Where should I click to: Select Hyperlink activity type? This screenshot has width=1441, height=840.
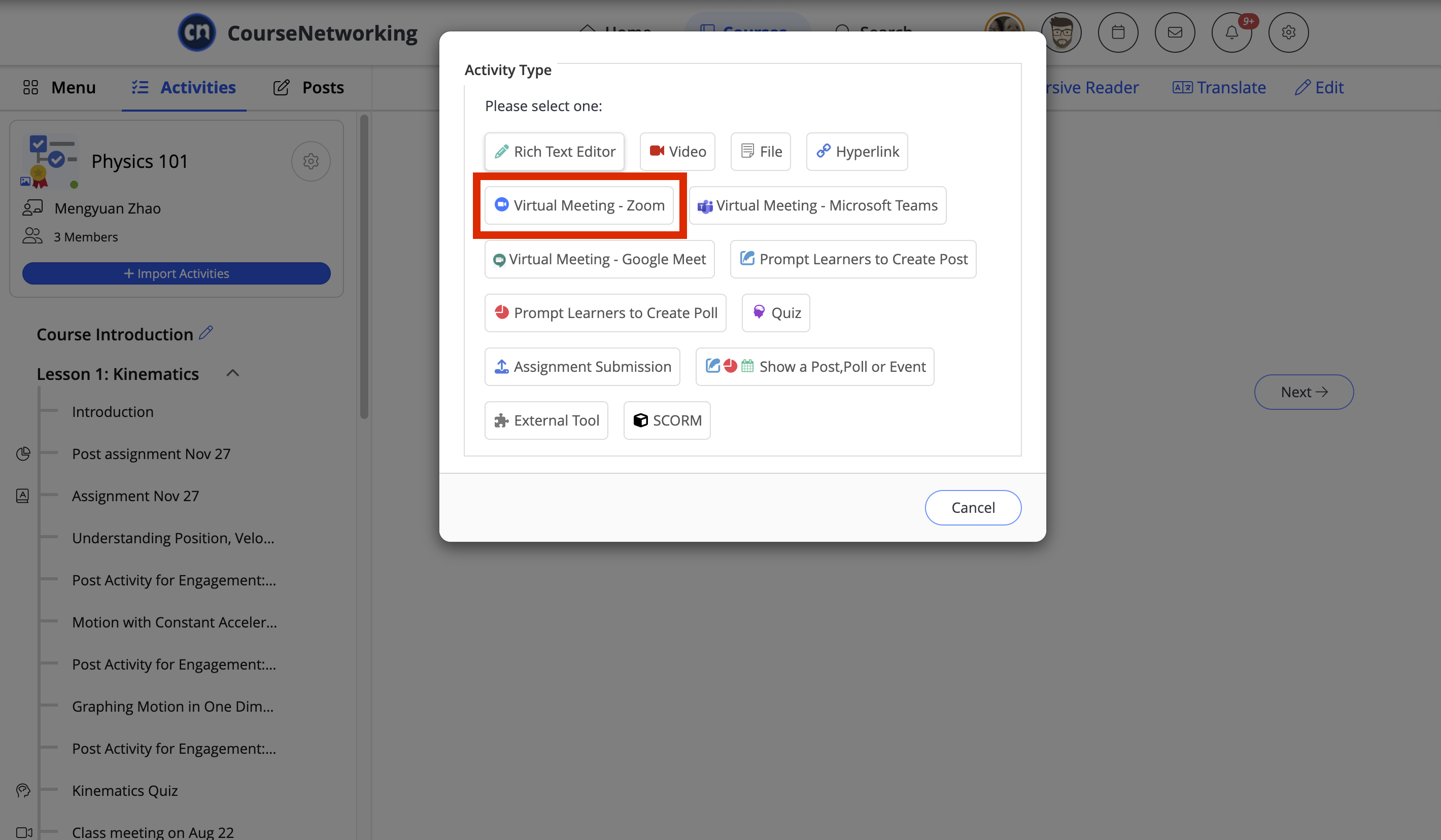(856, 152)
